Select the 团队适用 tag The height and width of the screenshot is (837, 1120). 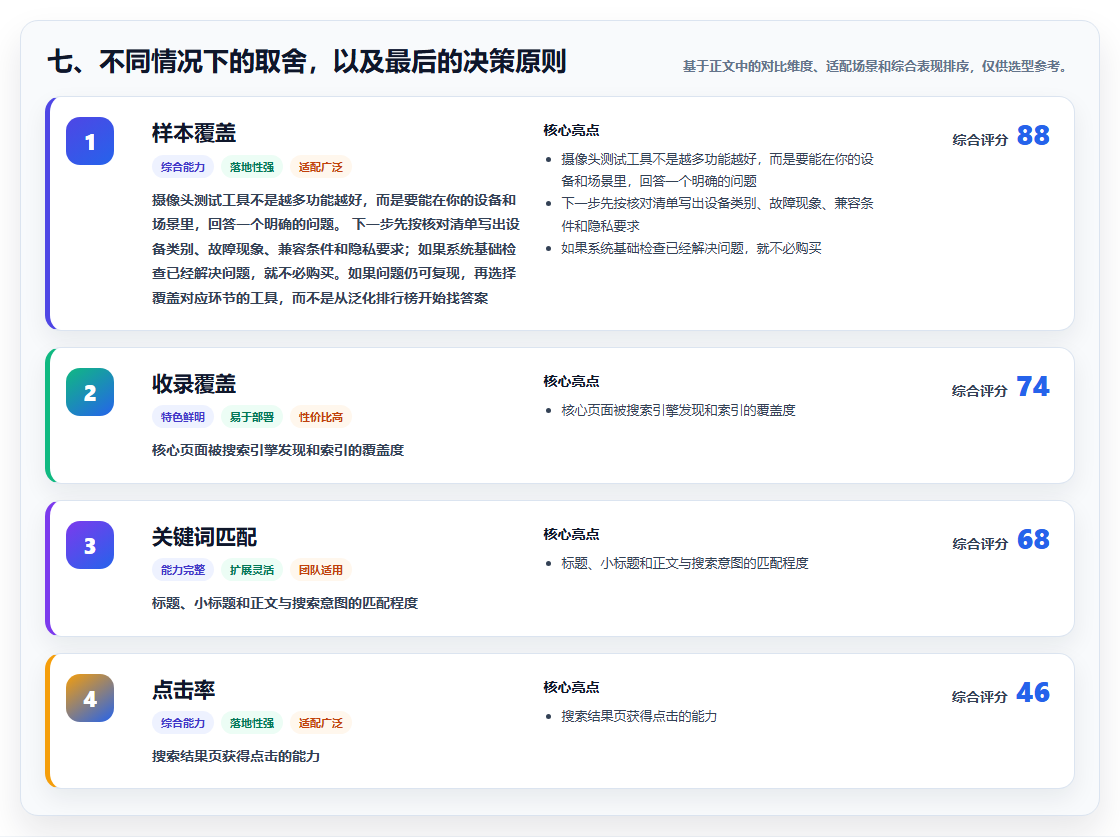point(321,570)
